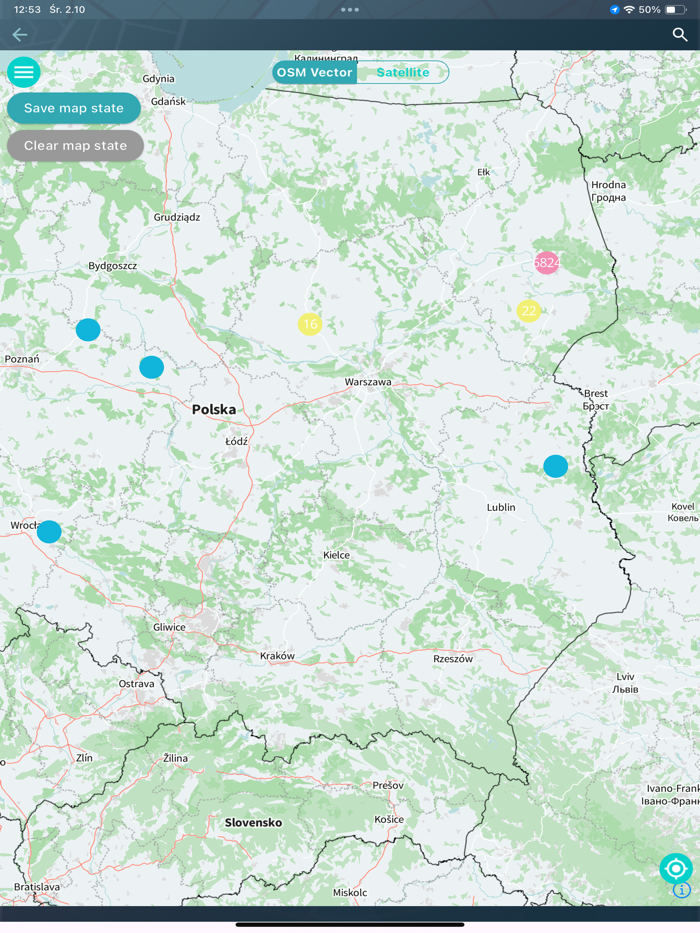Tap the Gdynia city label
Viewport: 700px width, 933px height.
point(158,79)
